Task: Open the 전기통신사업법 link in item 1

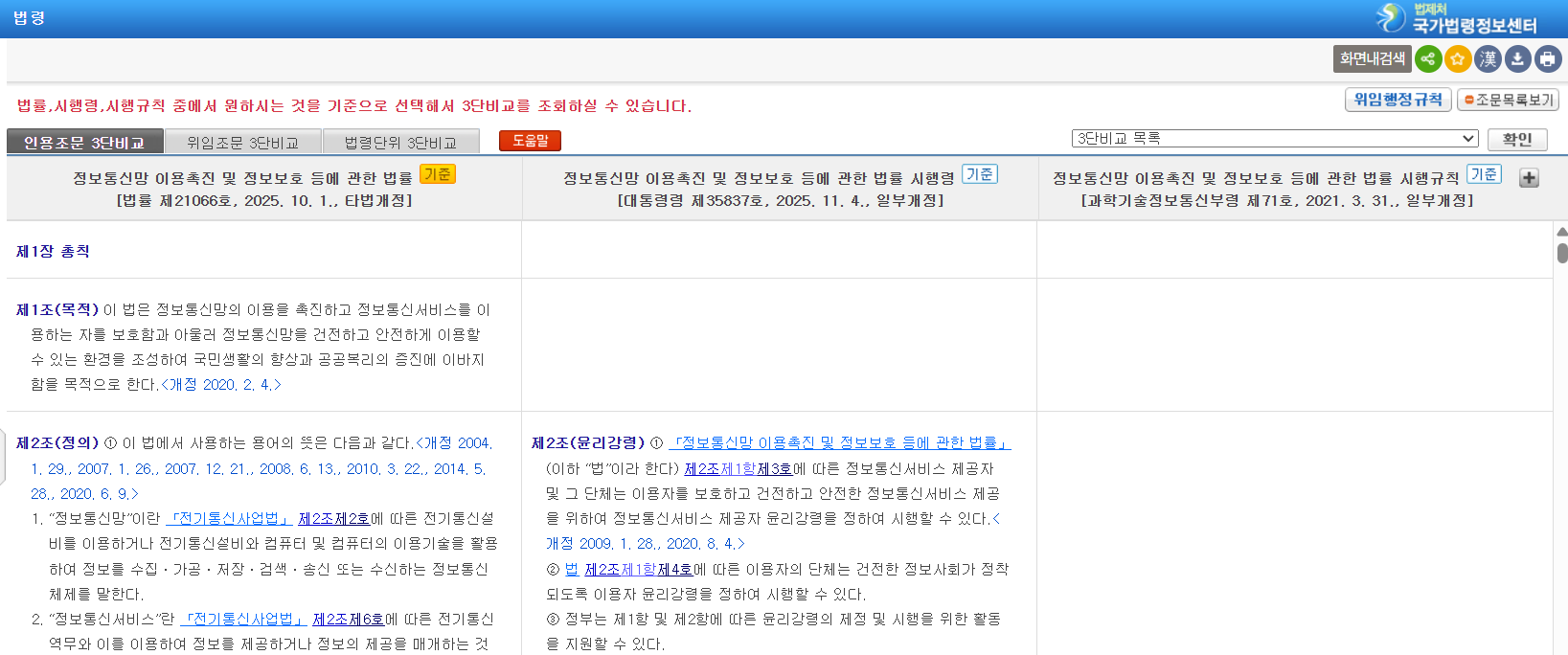Action: (x=229, y=519)
